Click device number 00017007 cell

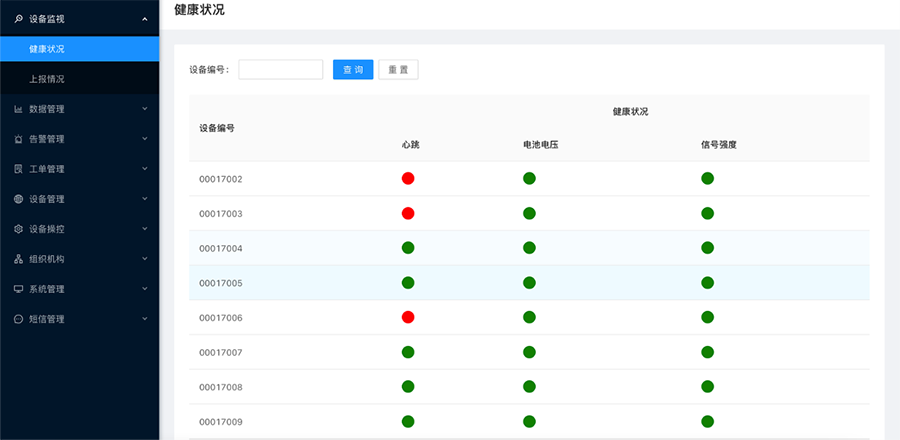click(x=221, y=353)
